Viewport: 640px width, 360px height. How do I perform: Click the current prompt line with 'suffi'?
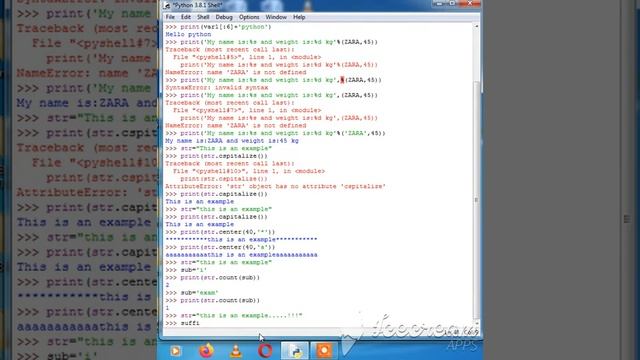(182, 323)
